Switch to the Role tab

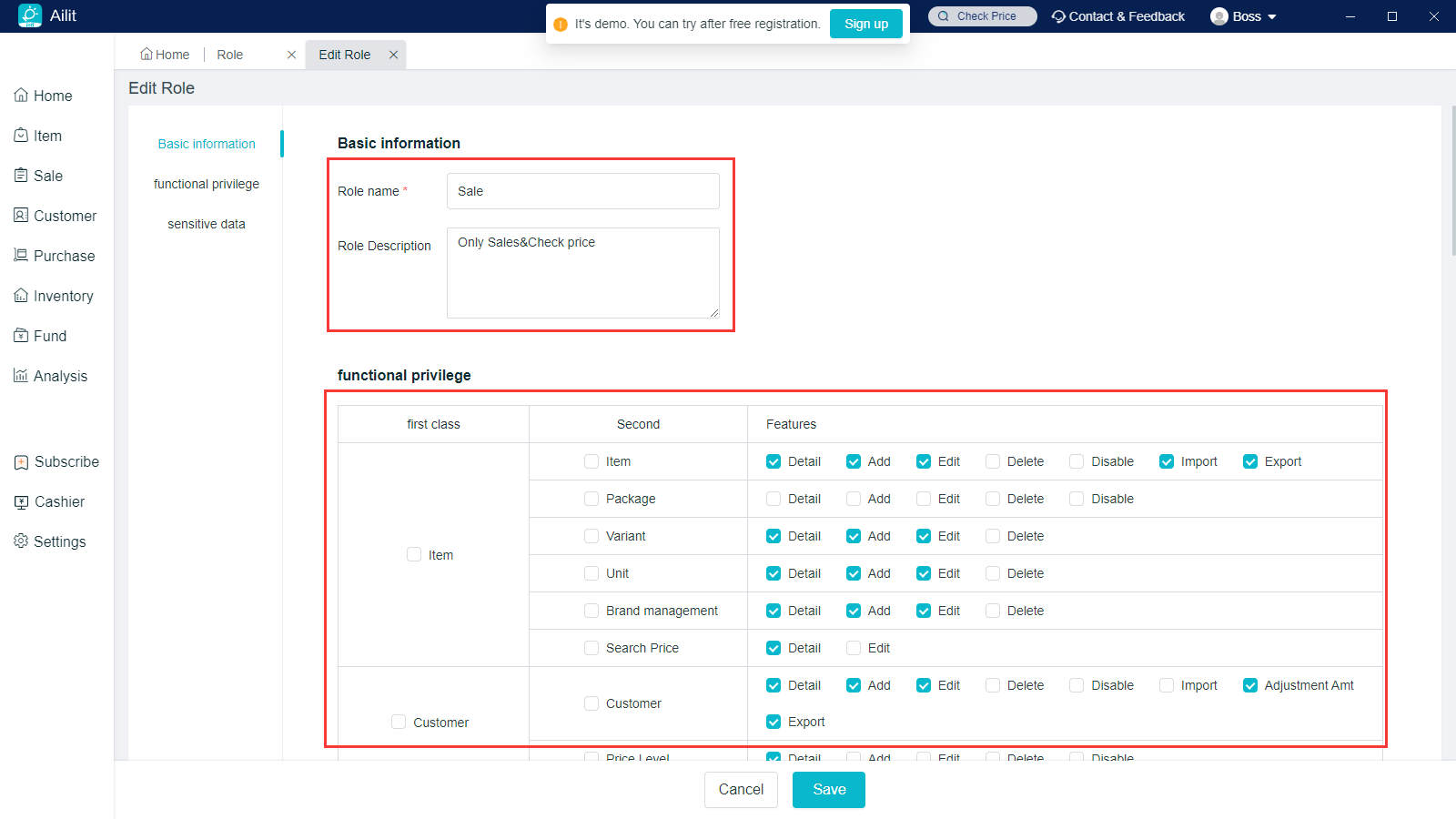point(230,55)
